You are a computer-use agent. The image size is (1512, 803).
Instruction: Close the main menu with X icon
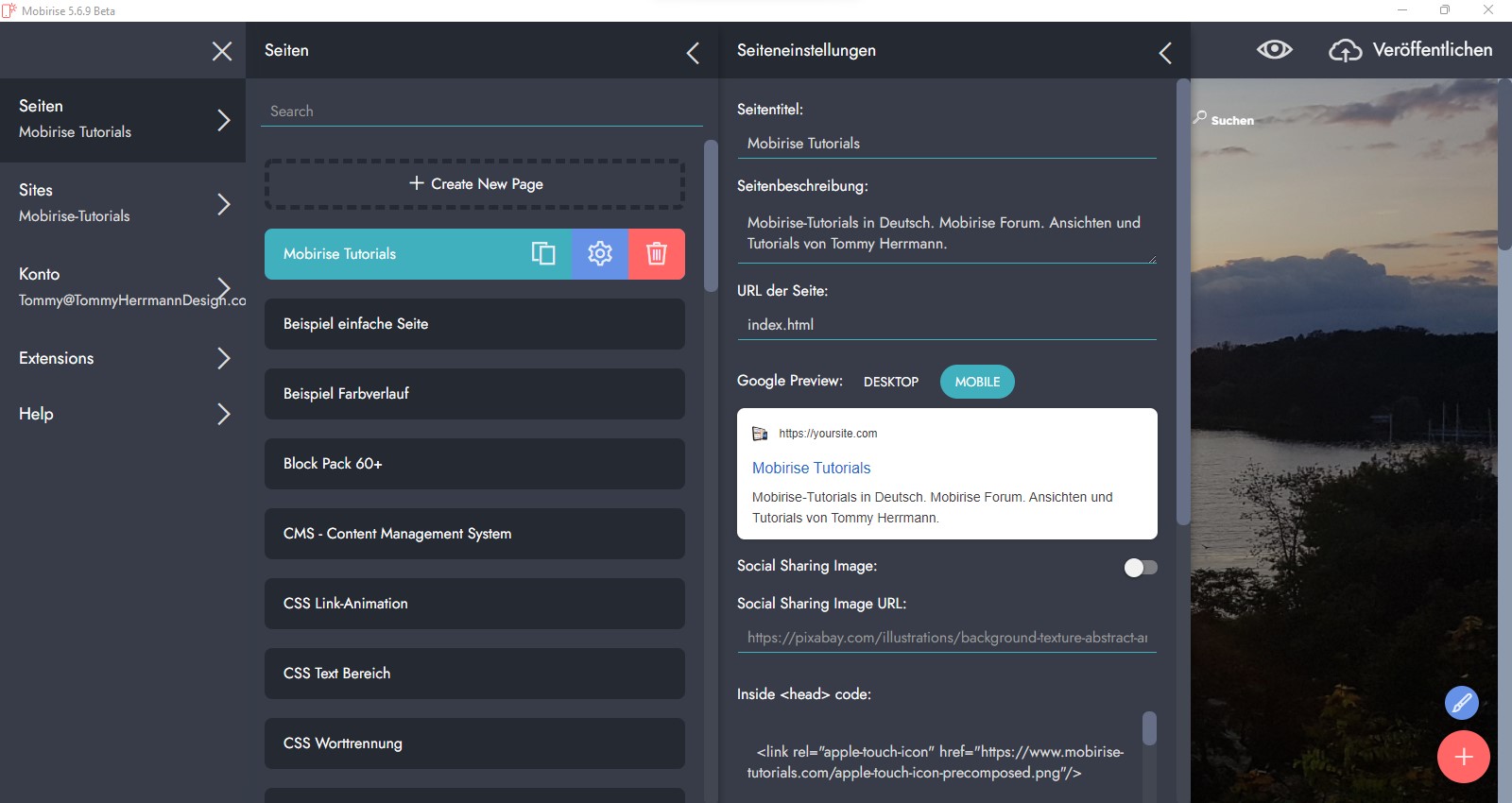click(x=222, y=51)
